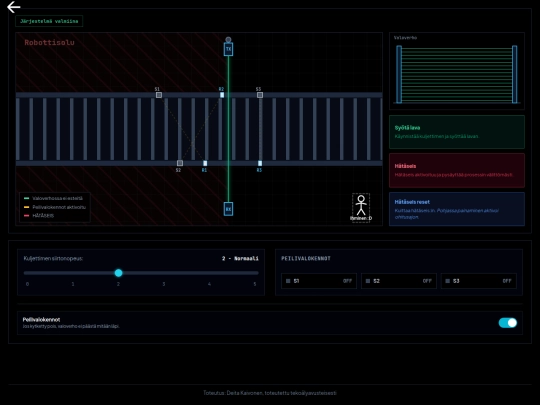Toggle the S2 photocell indicator

pyautogui.click(x=399, y=281)
